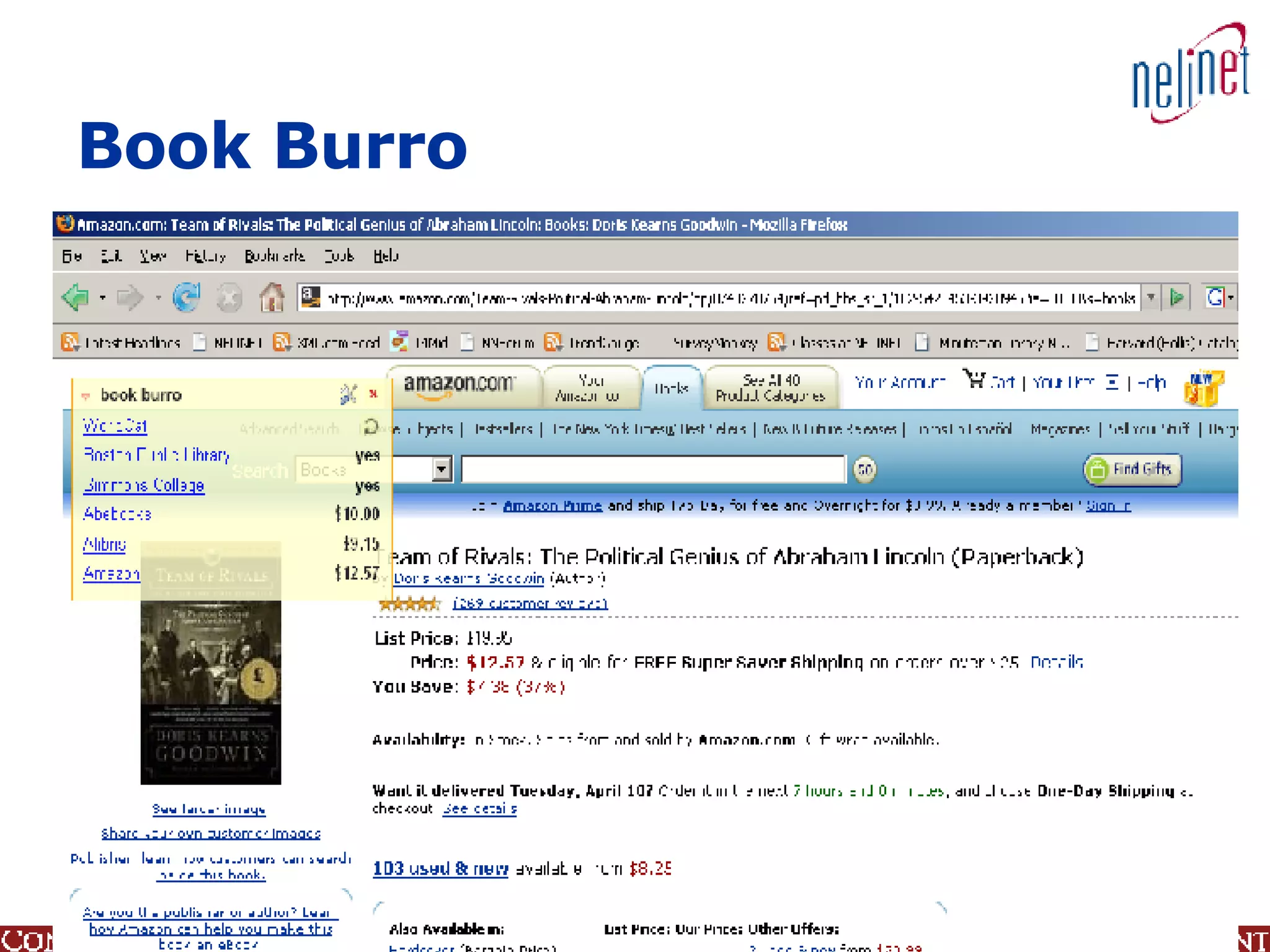The width and height of the screenshot is (1270, 952).
Task: Open Abebooks link in book burro
Action: click(x=117, y=514)
